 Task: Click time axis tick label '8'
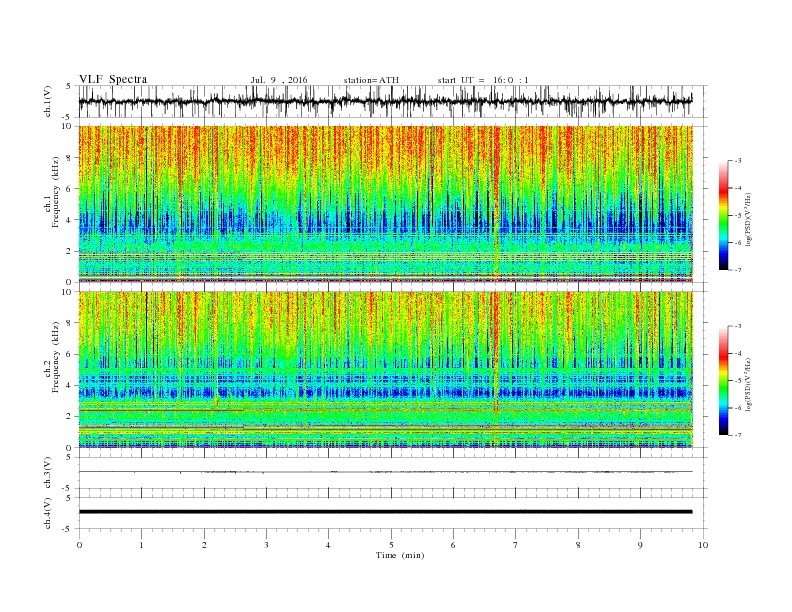click(x=578, y=545)
